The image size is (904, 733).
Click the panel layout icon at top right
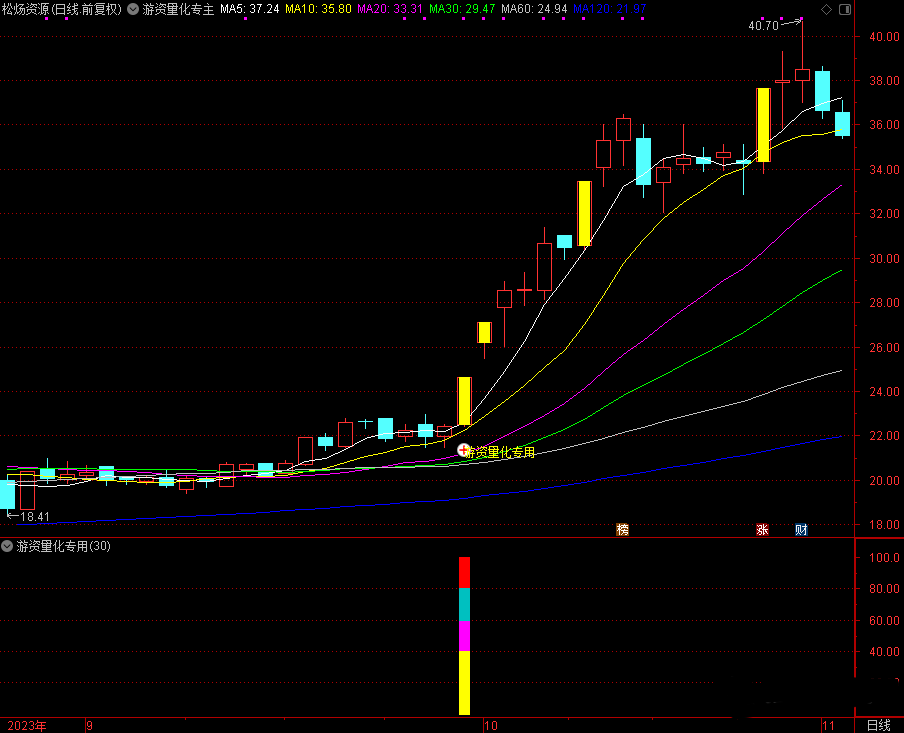tap(845, 9)
